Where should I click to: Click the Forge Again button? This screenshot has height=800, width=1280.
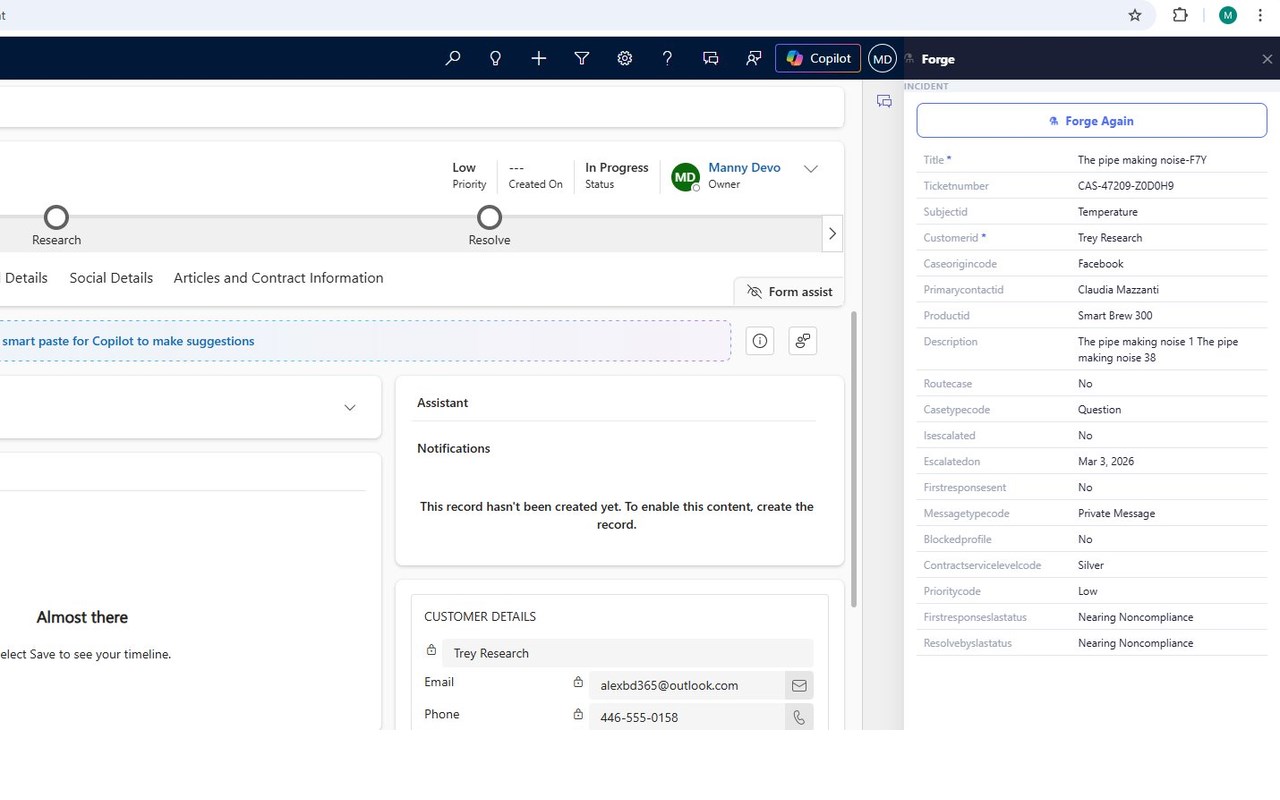pyautogui.click(x=1092, y=121)
